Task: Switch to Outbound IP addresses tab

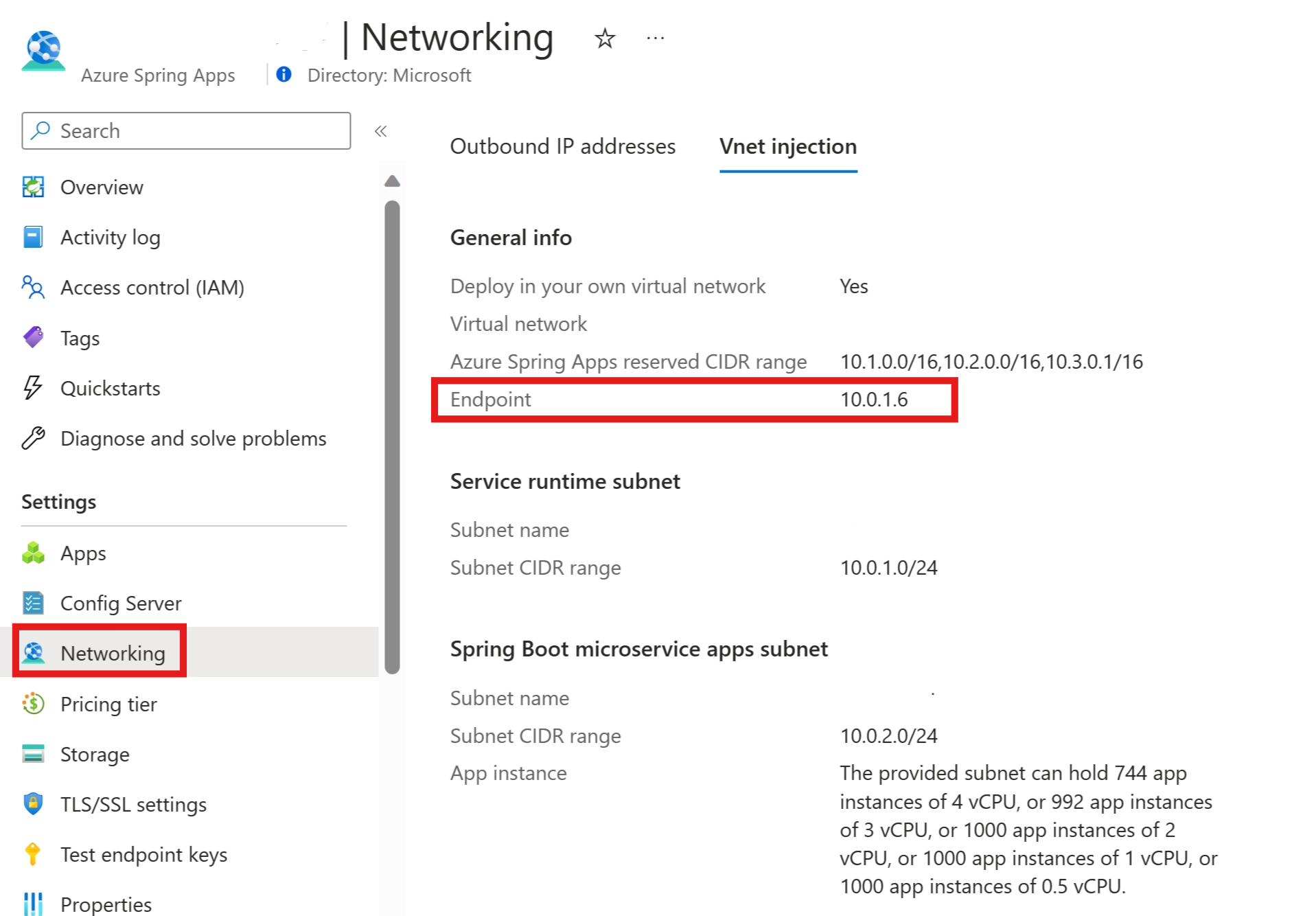Action: coord(562,146)
